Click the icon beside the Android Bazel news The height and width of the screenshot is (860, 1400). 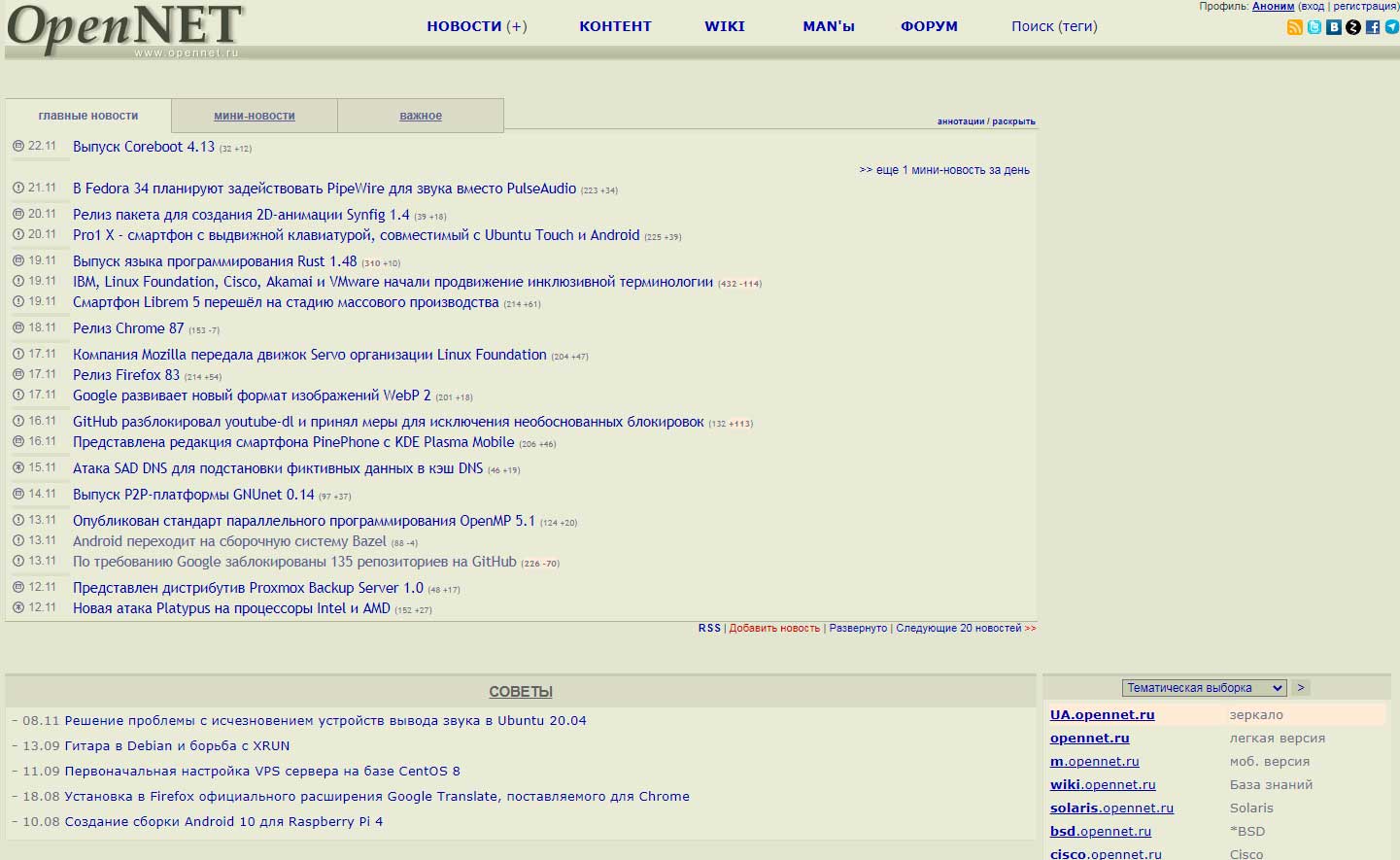pos(18,540)
